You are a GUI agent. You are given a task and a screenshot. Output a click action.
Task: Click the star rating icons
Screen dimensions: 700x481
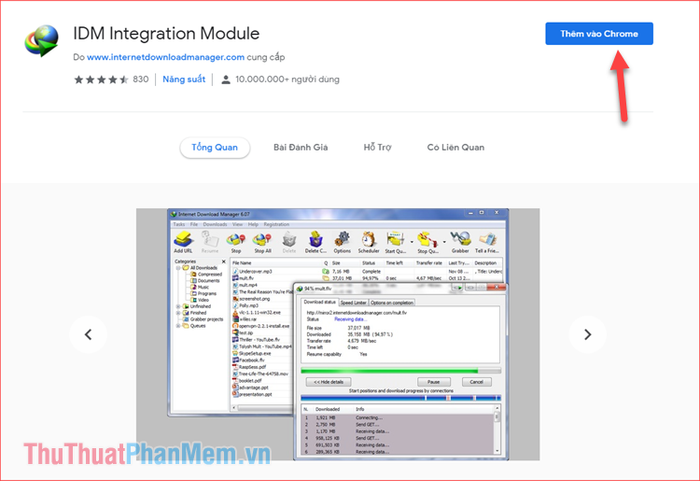[x=101, y=79]
